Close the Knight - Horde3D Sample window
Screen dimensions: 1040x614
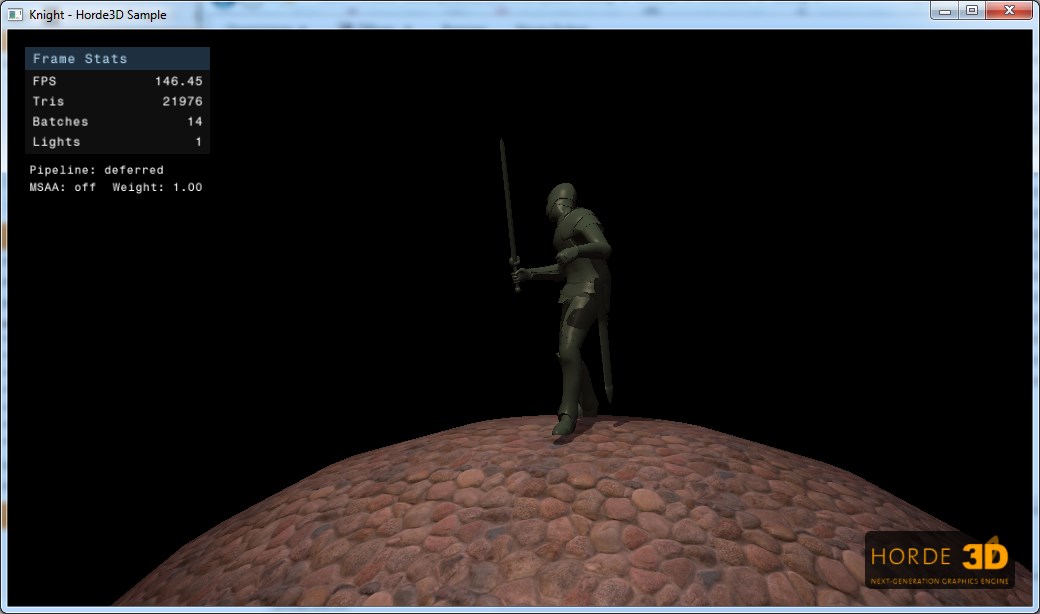(x=1009, y=11)
